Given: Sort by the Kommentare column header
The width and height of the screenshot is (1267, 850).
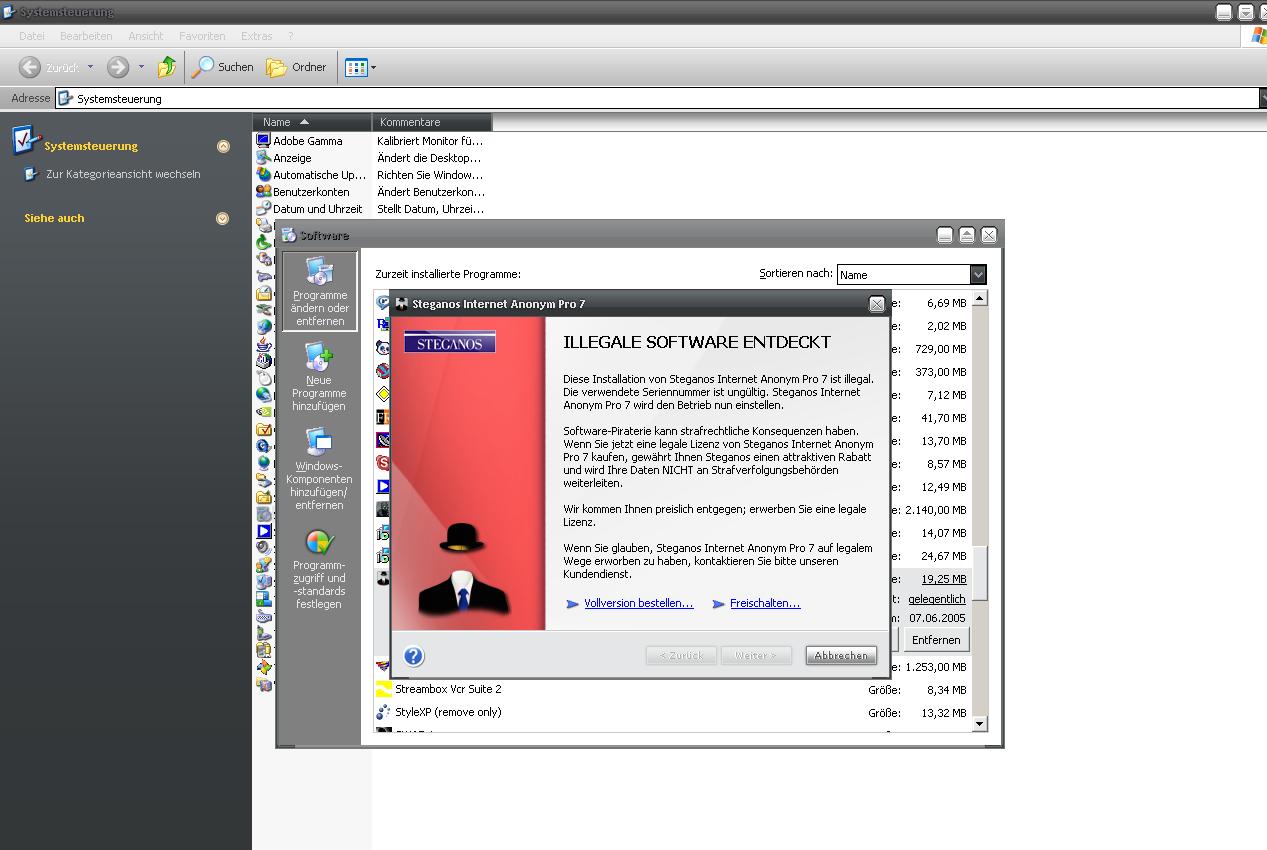Looking at the screenshot, I should [432, 122].
